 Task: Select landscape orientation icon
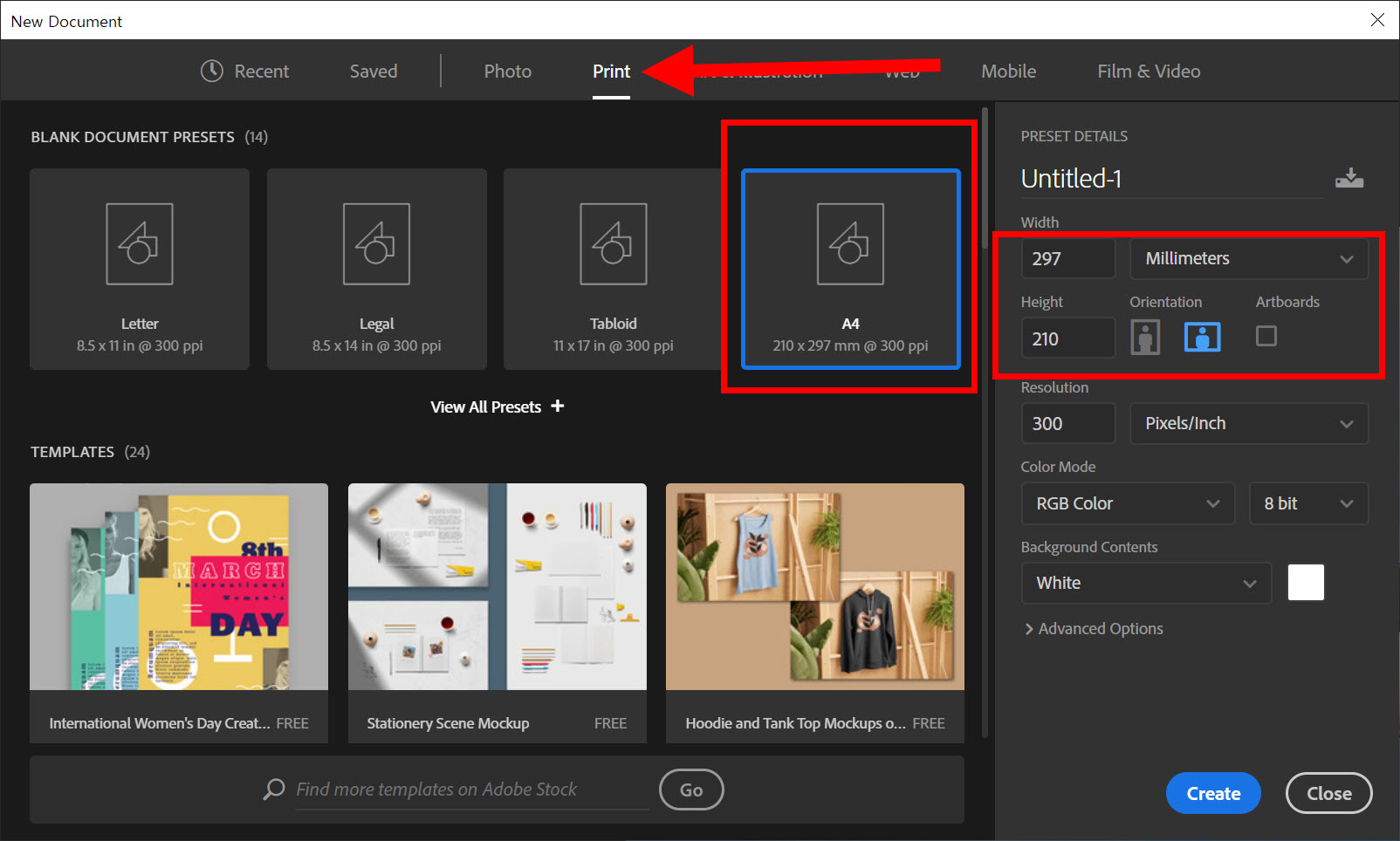point(1202,337)
